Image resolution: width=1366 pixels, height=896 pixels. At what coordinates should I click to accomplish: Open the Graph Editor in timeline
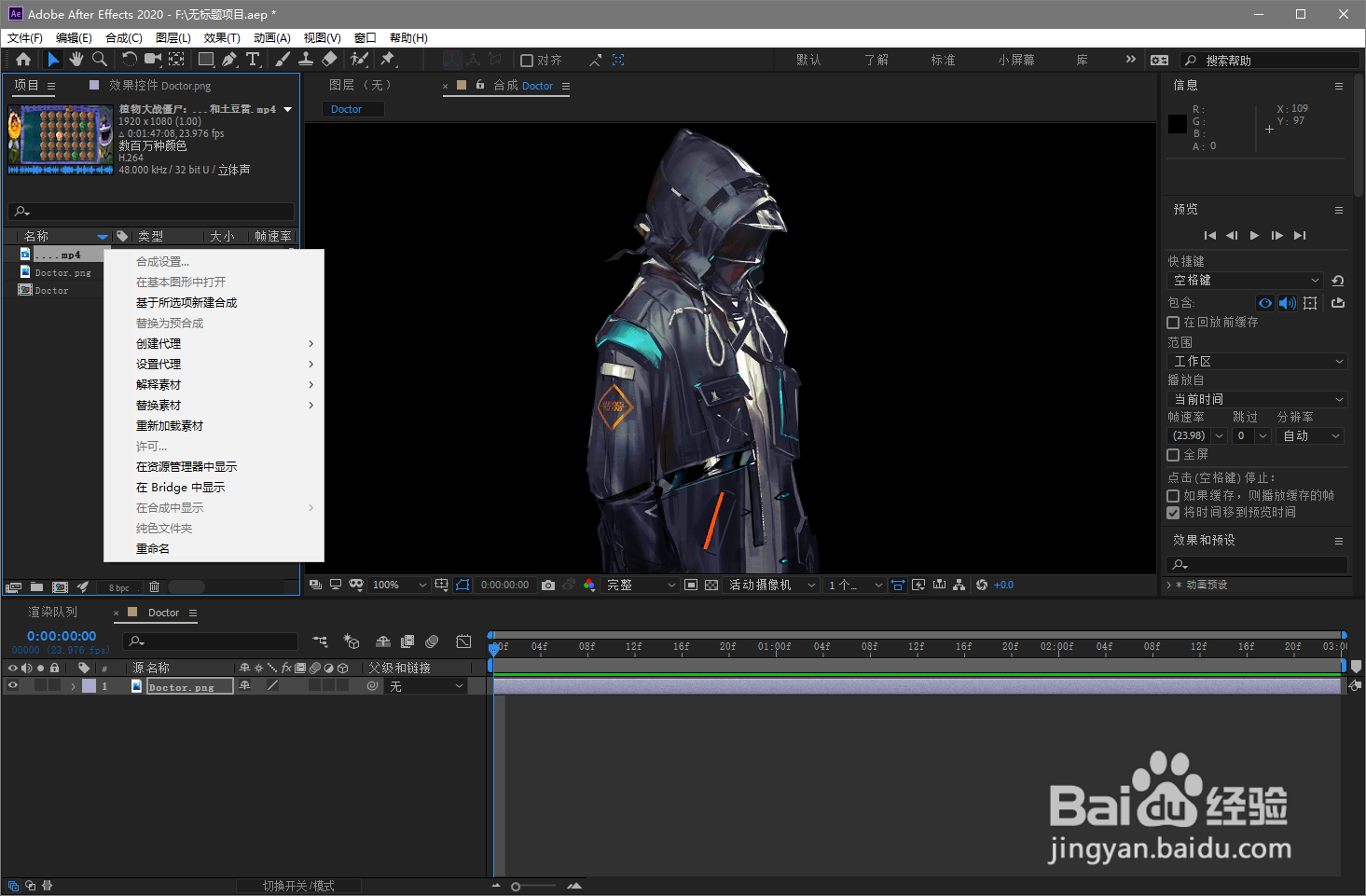(463, 641)
